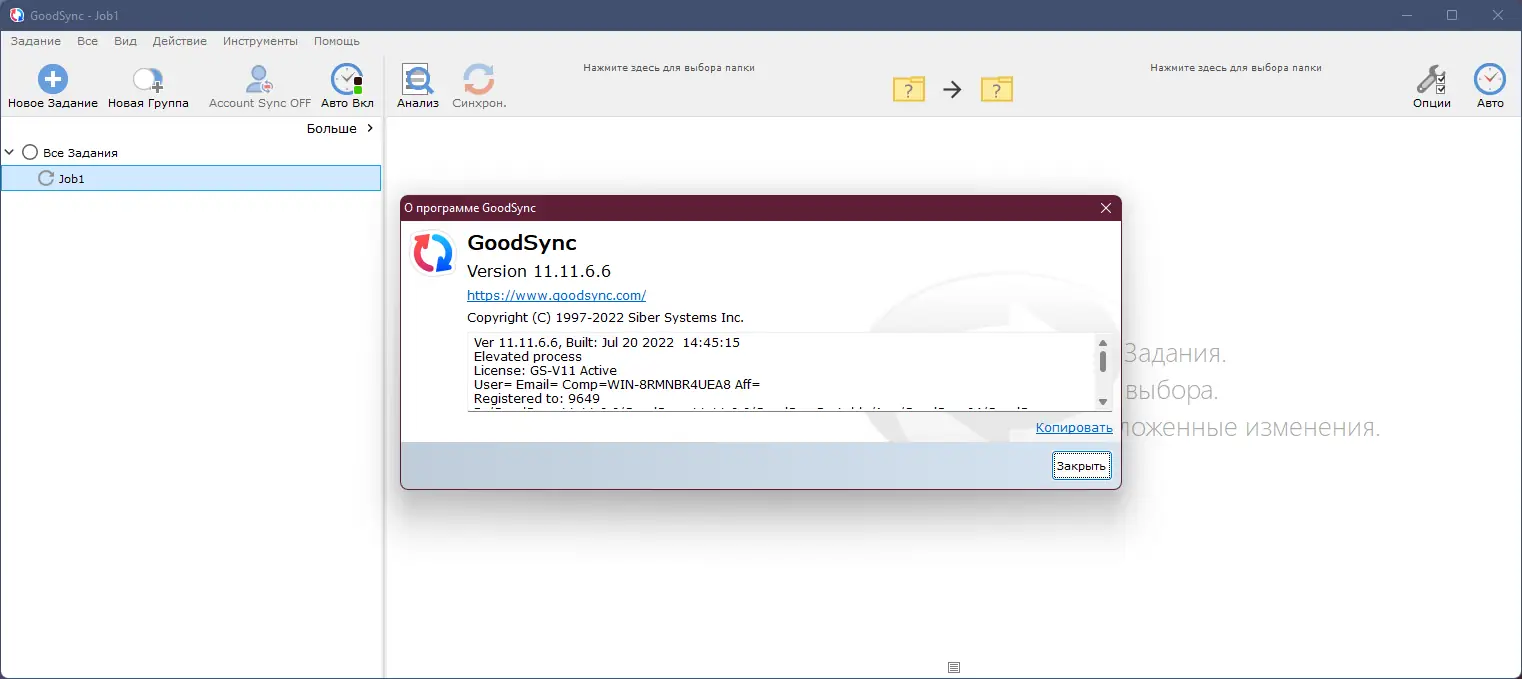Viewport: 1522px width, 679px height.
Task: Maximize the GoodSync main window
Action: click(1452, 15)
